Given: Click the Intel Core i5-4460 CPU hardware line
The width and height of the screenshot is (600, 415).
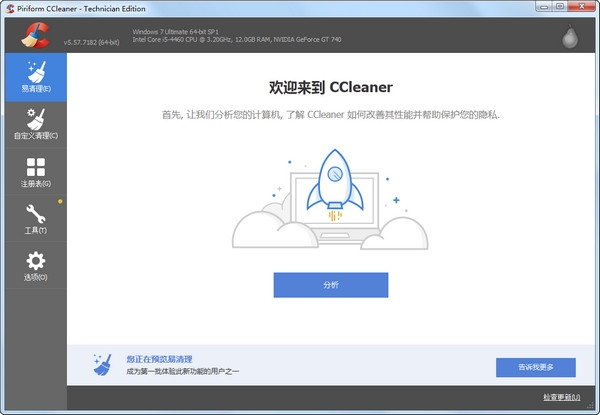Looking at the screenshot, I should (237, 39).
